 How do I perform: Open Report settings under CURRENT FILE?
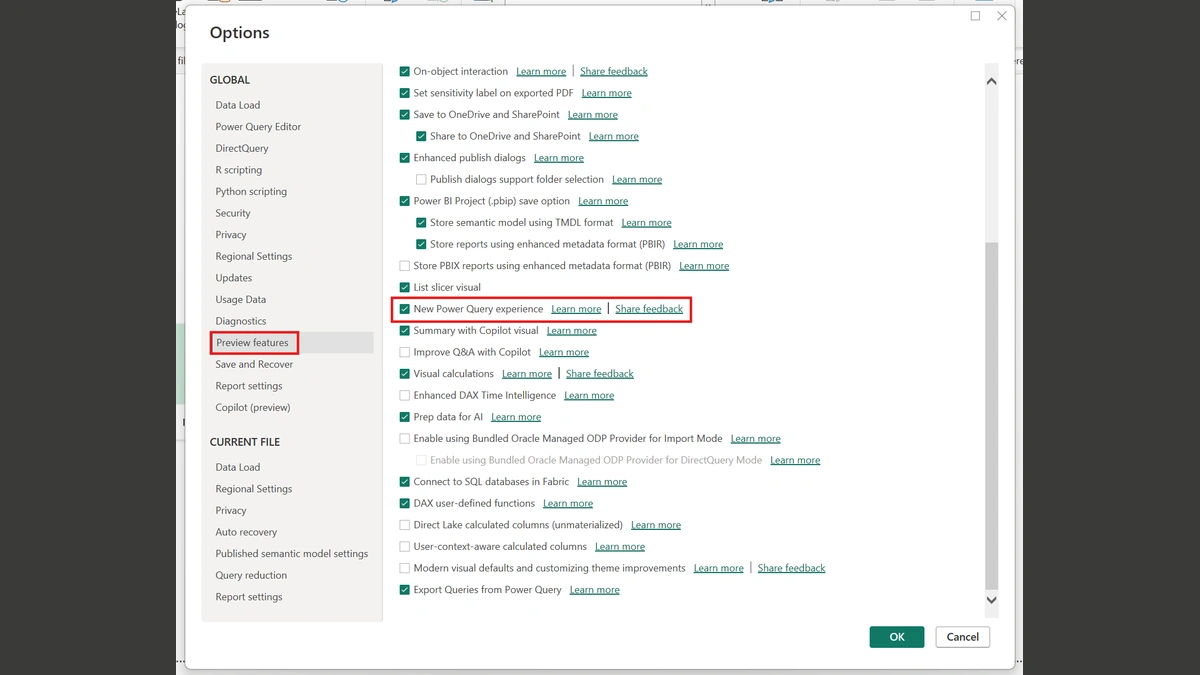coord(249,597)
